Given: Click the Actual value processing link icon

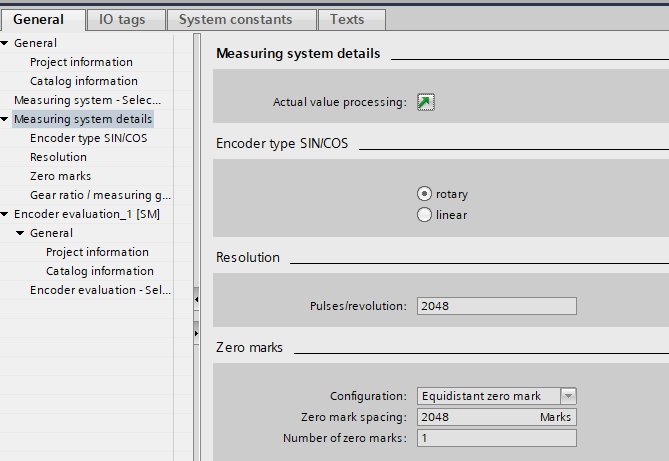Looking at the screenshot, I should click(x=426, y=102).
